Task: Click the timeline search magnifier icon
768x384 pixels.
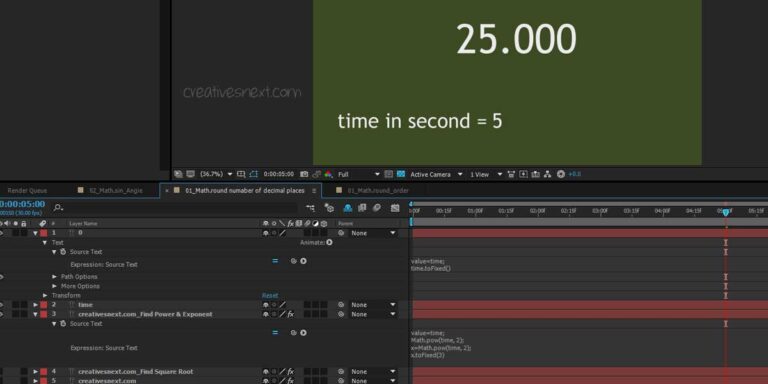Action: click(58, 208)
